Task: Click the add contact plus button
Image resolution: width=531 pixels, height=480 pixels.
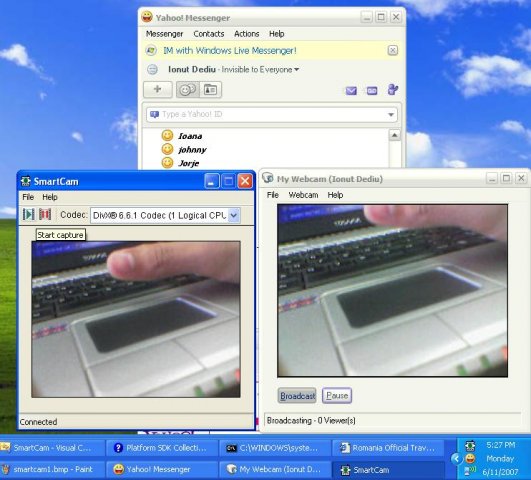Action: pos(157,89)
